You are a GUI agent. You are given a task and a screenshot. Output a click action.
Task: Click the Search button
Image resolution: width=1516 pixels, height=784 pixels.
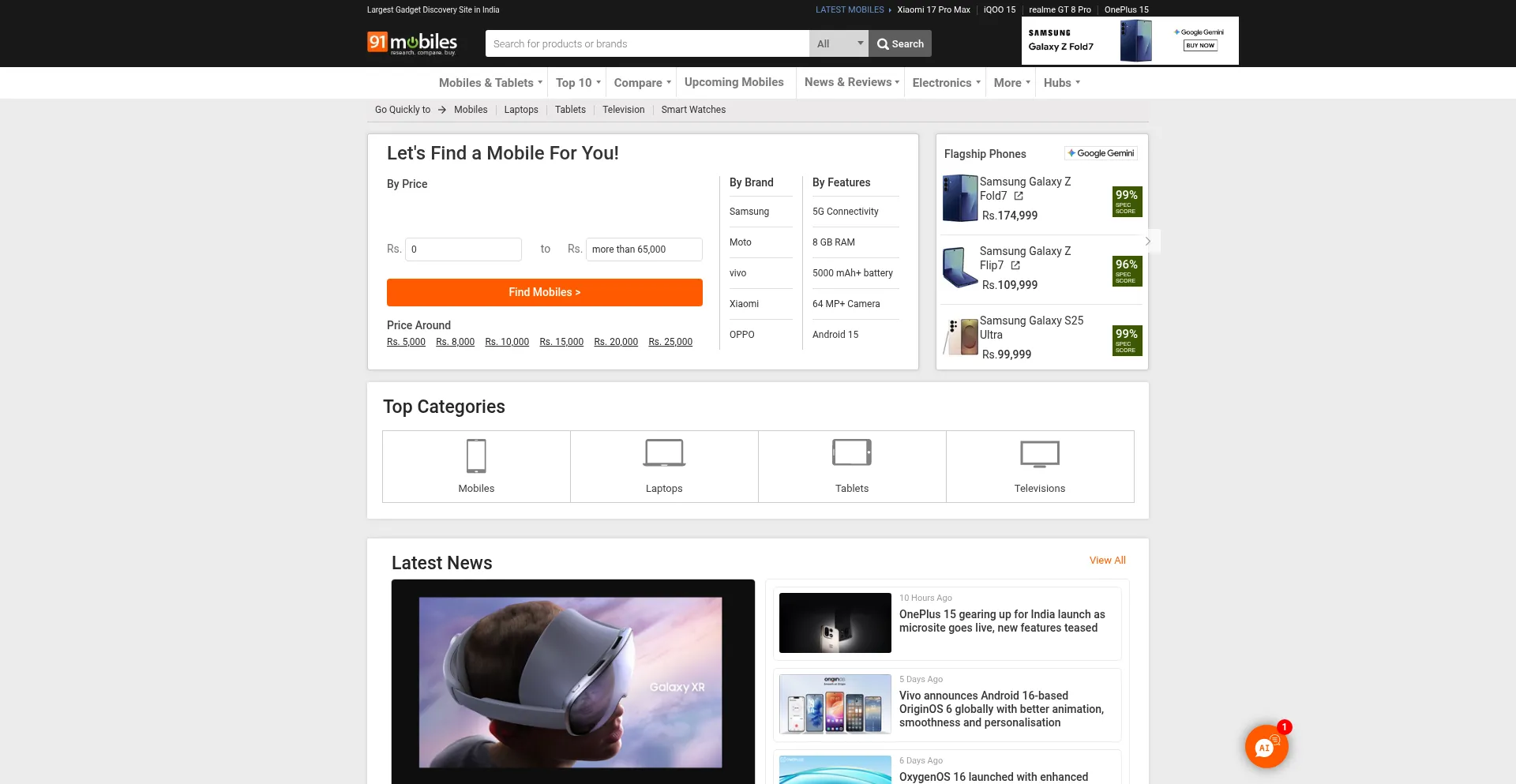[900, 43]
